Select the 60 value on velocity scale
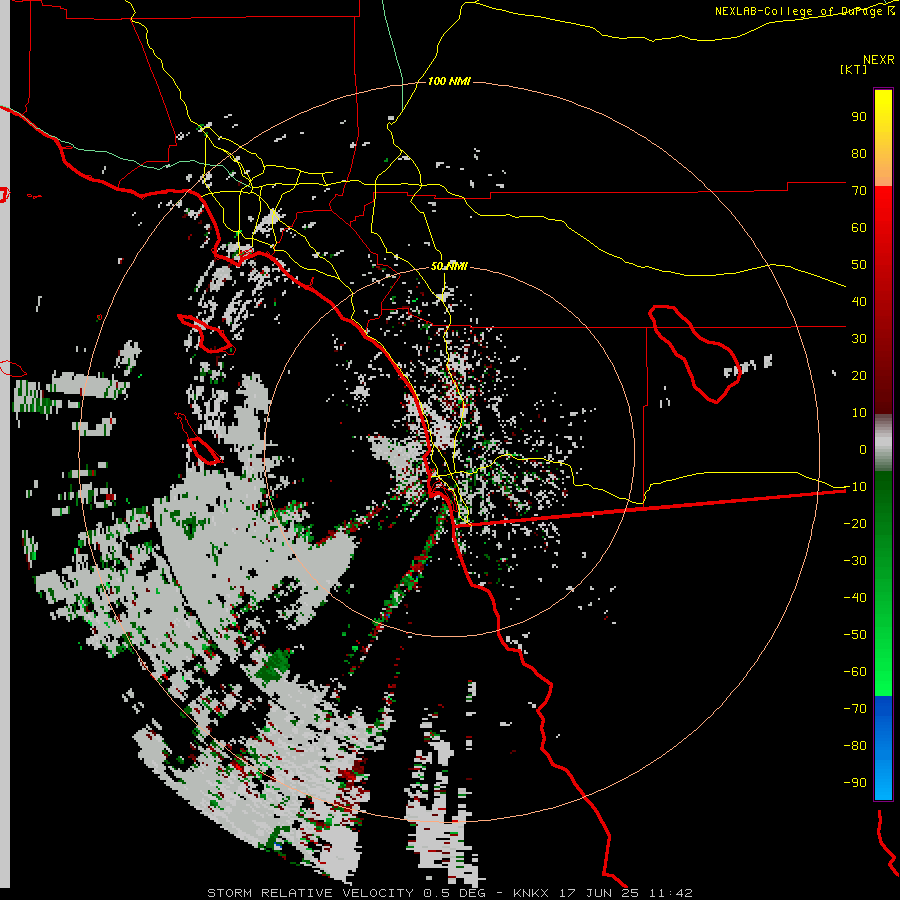 [859, 228]
